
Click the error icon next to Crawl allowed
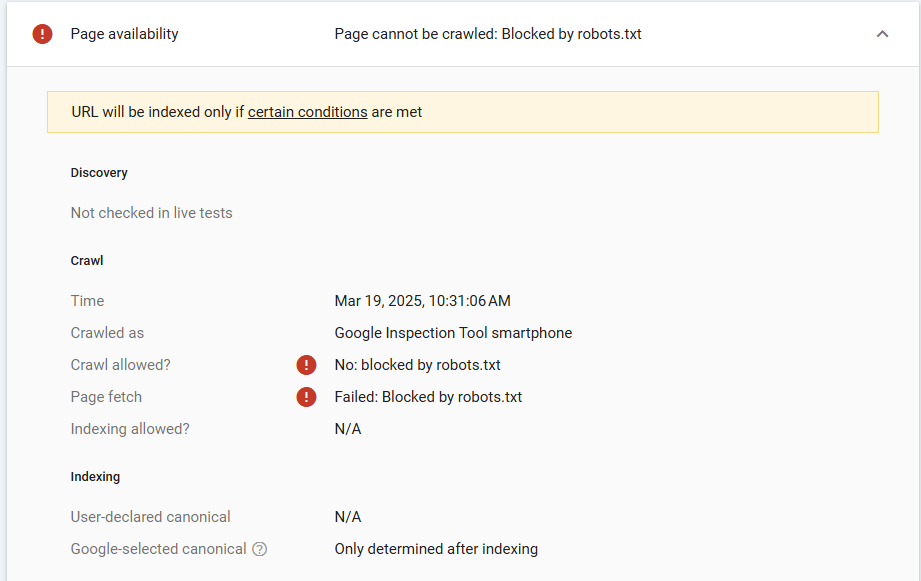306,365
